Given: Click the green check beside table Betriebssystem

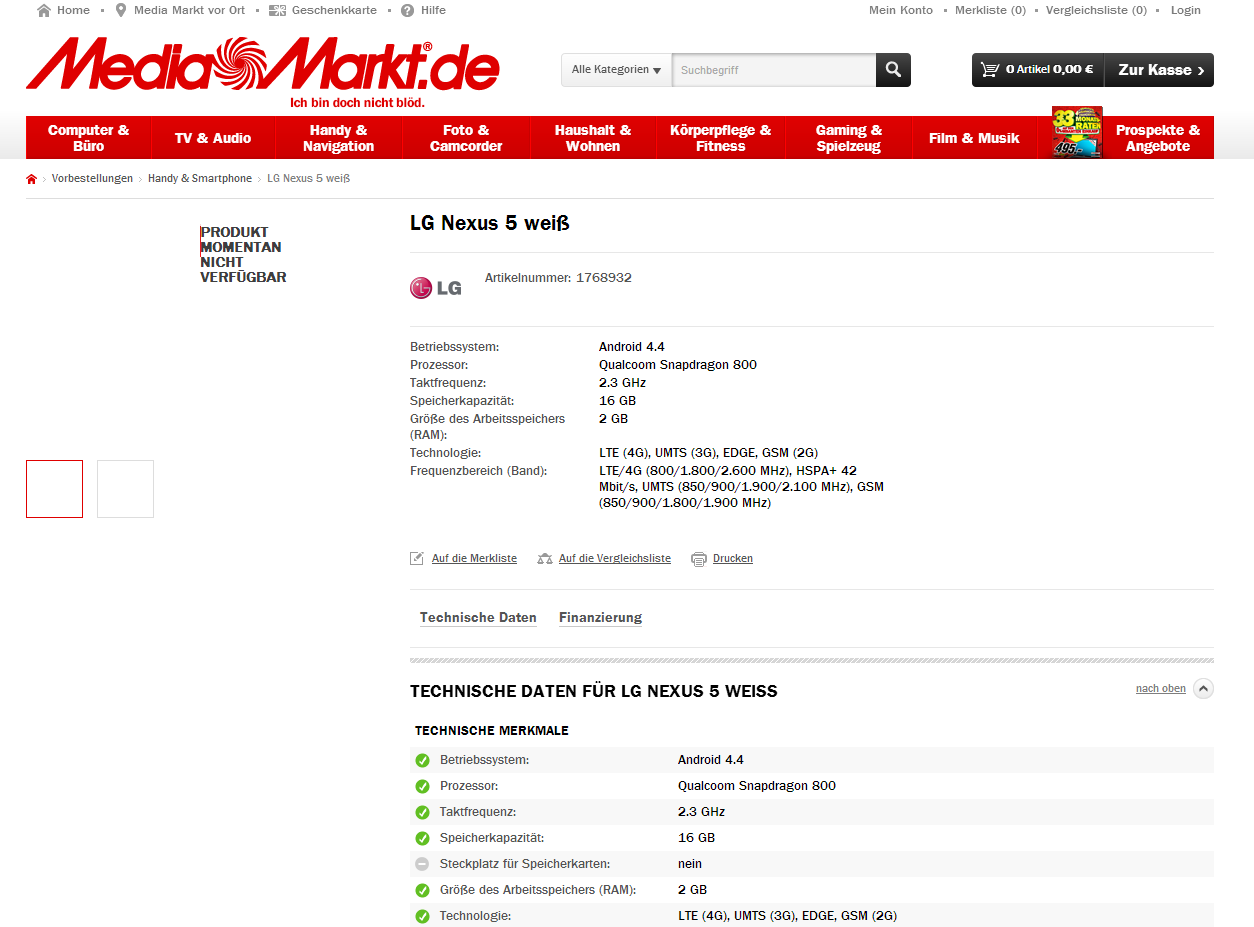Looking at the screenshot, I should coord(422,760).
